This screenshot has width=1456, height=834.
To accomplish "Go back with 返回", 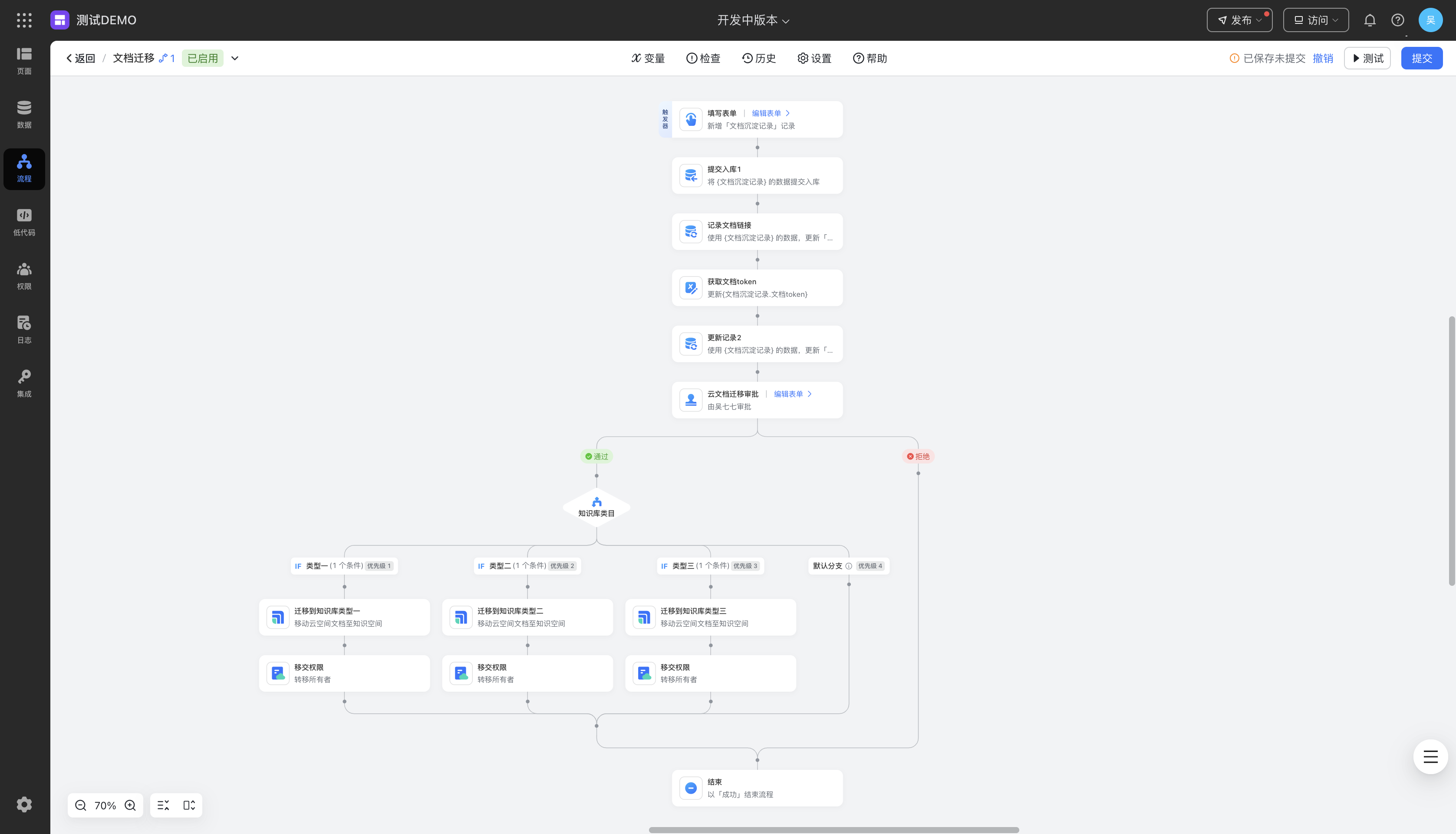I will coord(80,58).
